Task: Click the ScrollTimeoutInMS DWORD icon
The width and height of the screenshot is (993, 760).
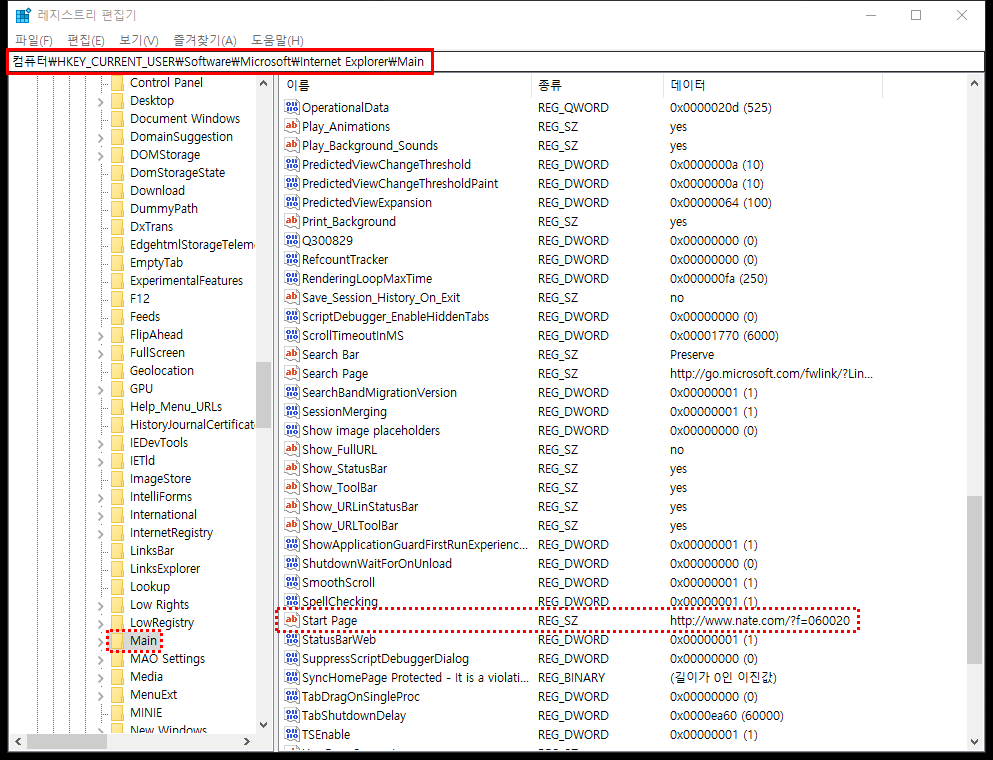Action: (291, 335)
